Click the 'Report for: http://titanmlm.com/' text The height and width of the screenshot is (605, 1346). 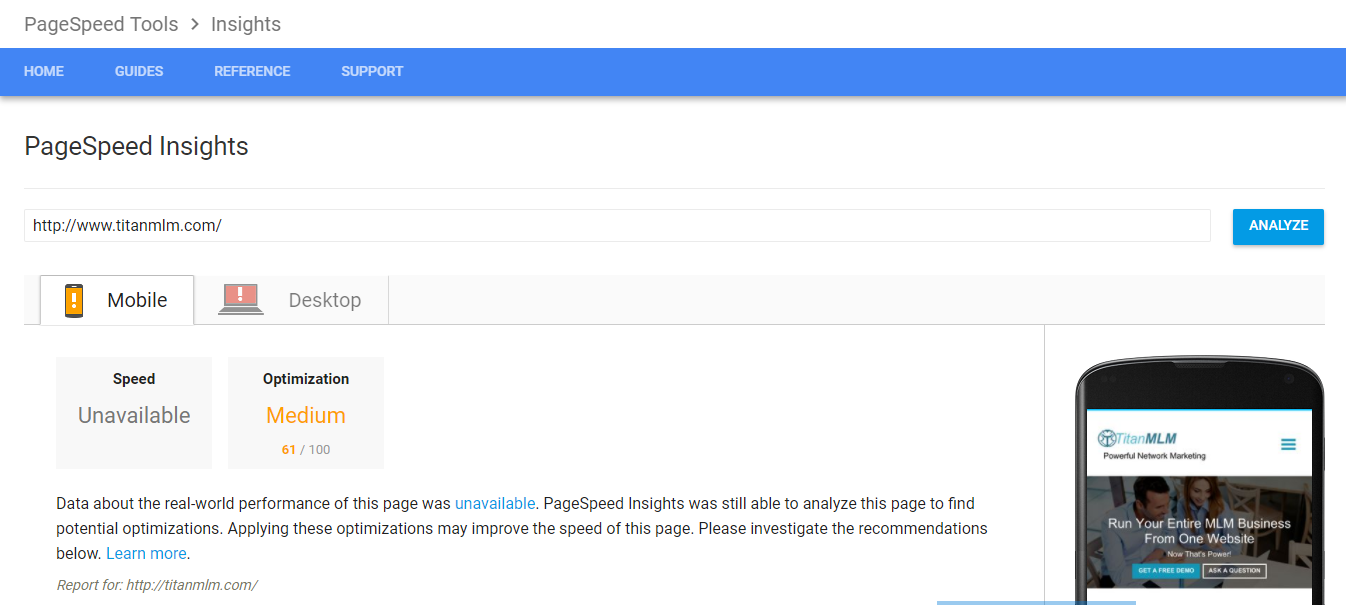[x=157, y=585]
